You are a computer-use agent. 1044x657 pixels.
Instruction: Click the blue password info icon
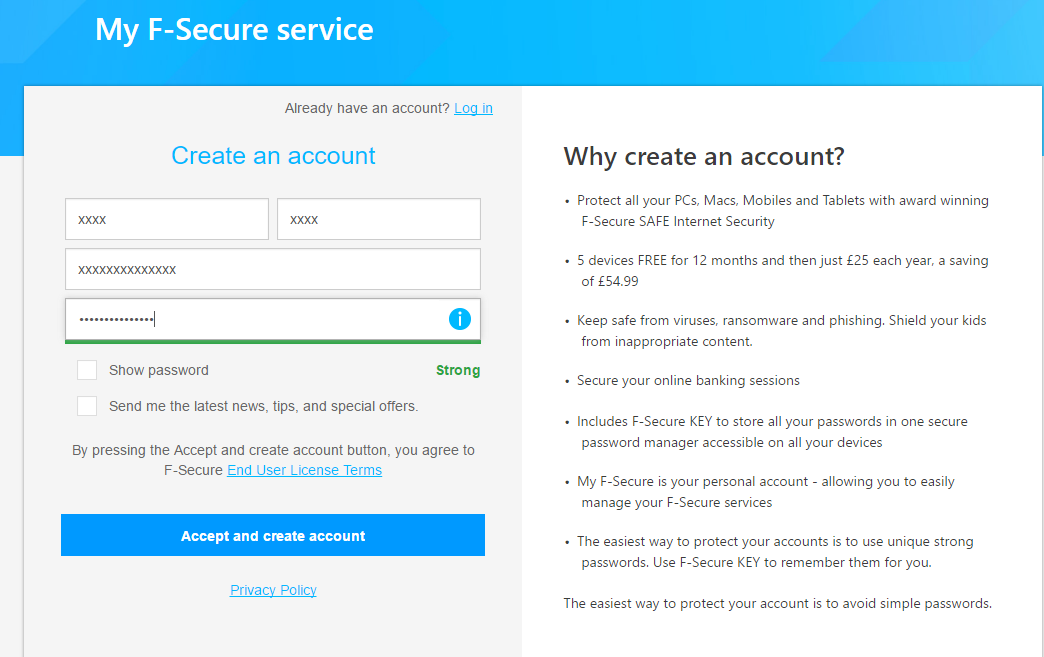click(460, 319)
